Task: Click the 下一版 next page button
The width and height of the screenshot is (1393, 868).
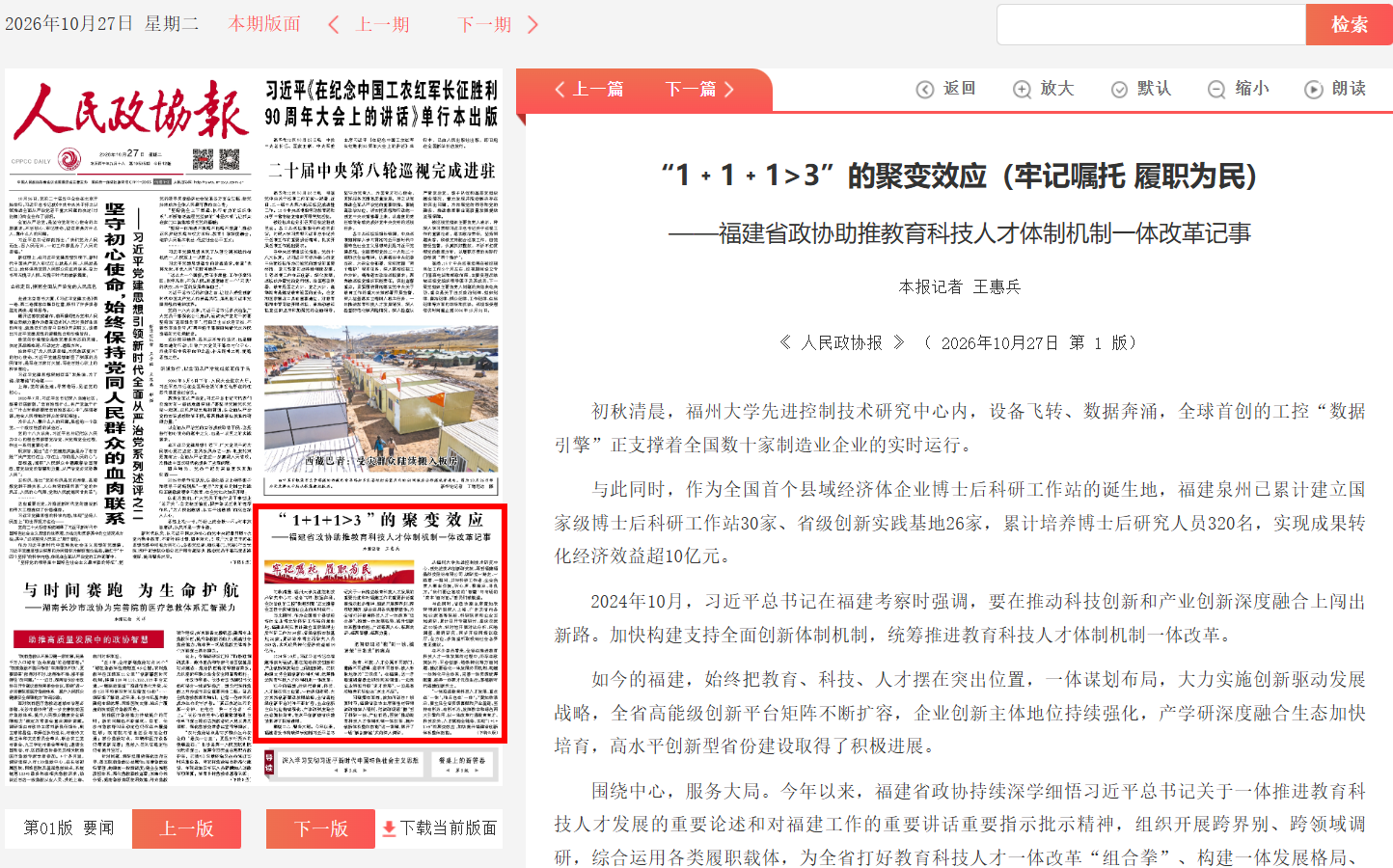Action: (x=320, y=828)
